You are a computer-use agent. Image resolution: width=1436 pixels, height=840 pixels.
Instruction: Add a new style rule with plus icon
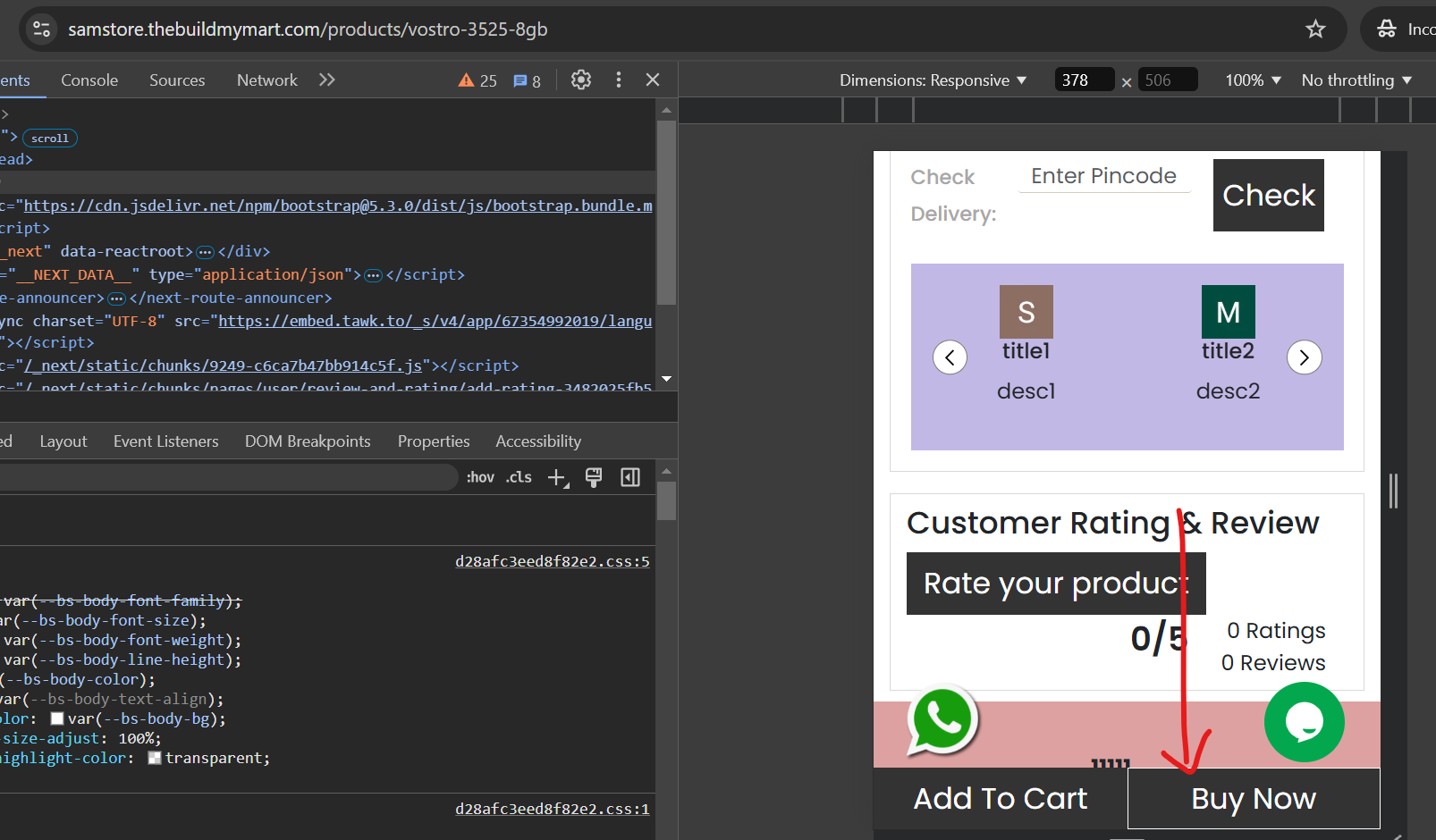pos(557,478)
